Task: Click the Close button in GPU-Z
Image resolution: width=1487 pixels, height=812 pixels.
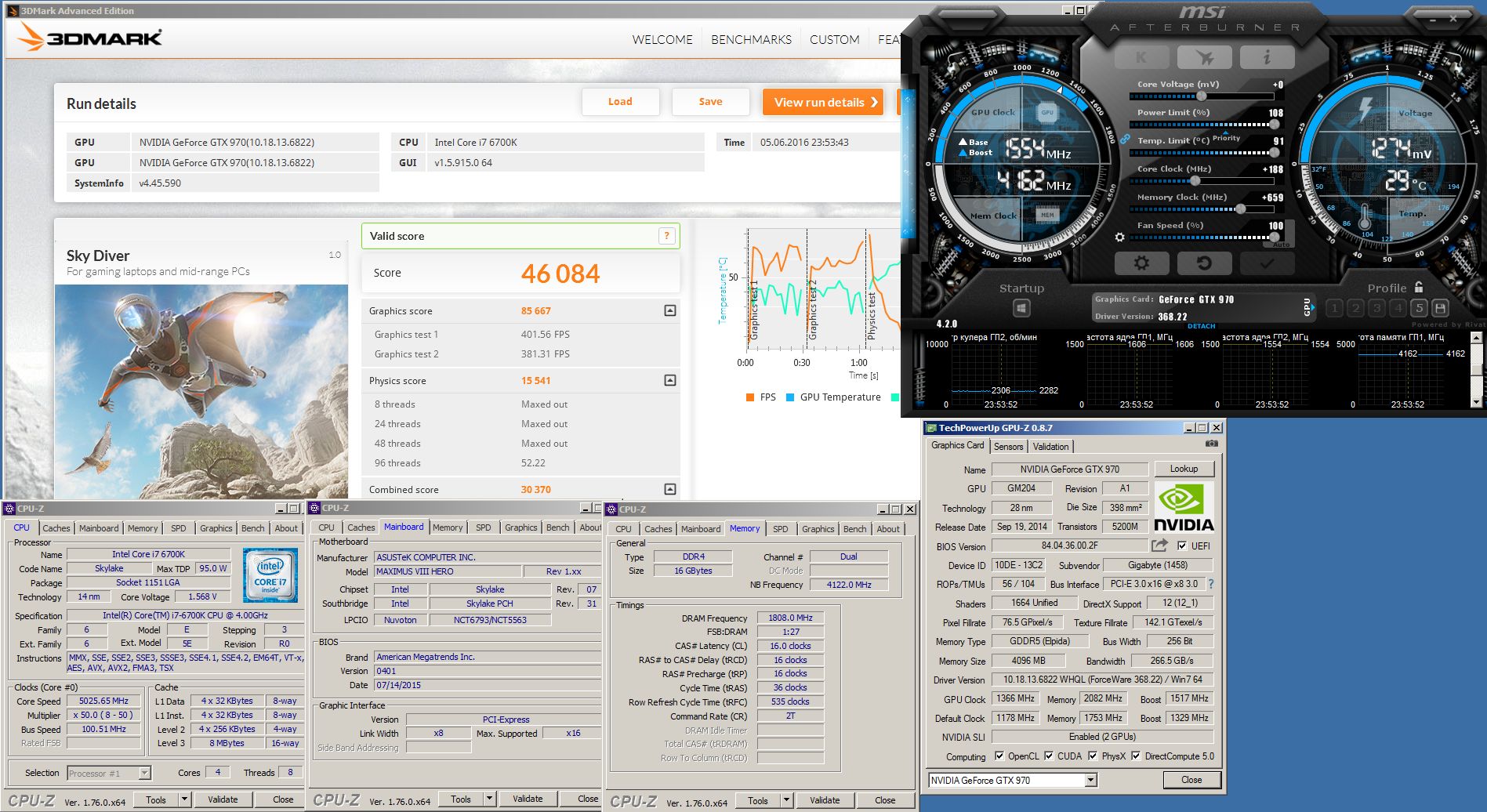Action: point(1191,780)
